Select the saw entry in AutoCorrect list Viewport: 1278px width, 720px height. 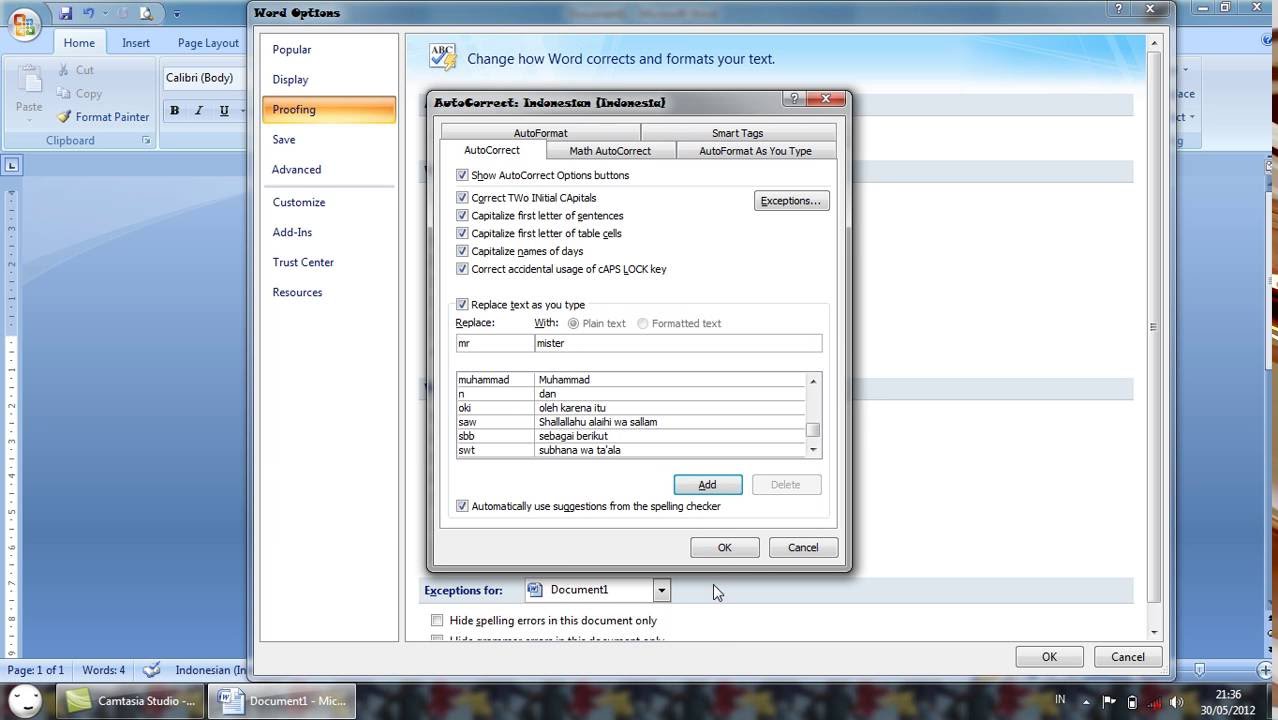[631, 422]
